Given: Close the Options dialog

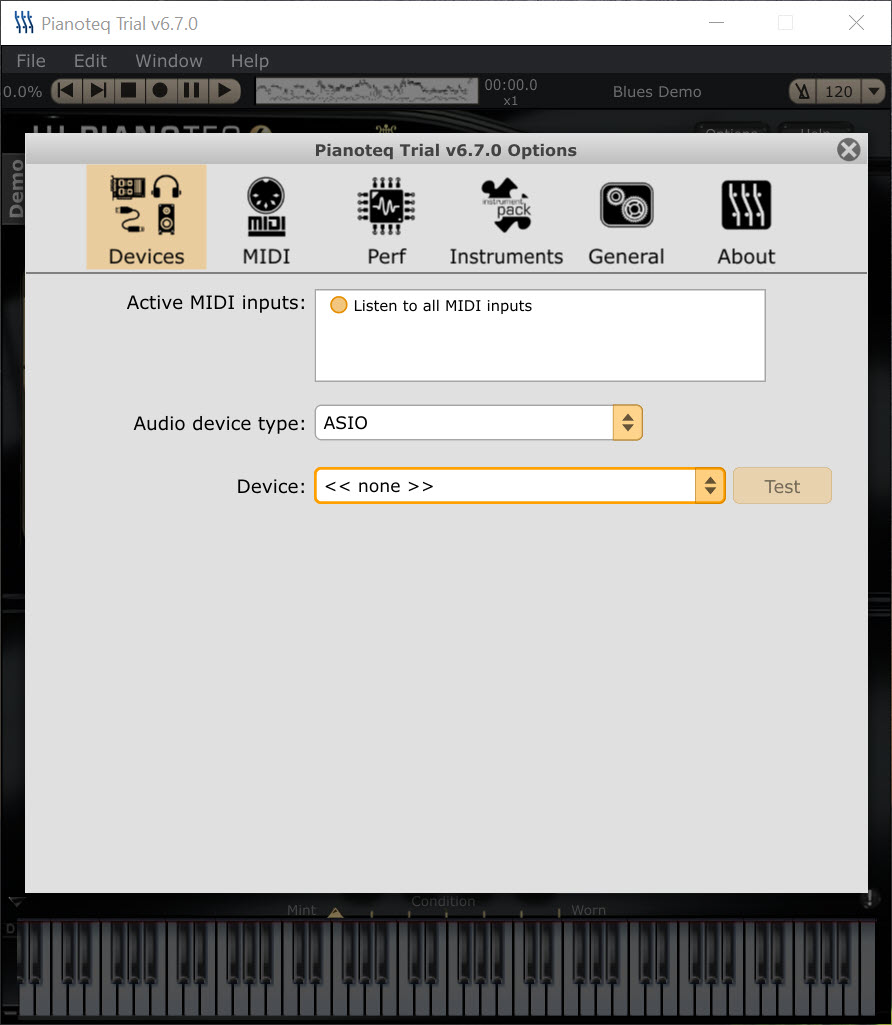Looking at the screenshot, I should coord(848,150).
